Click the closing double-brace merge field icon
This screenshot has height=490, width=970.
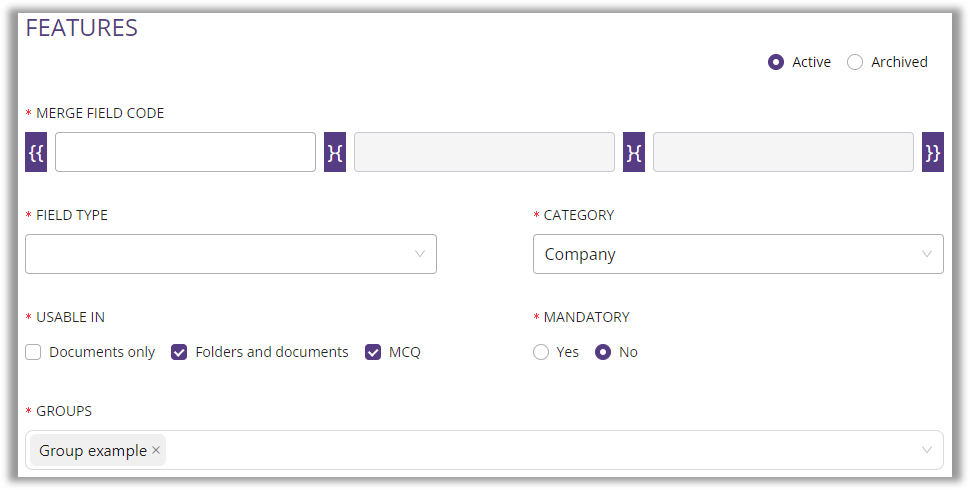tap(933, 152)
